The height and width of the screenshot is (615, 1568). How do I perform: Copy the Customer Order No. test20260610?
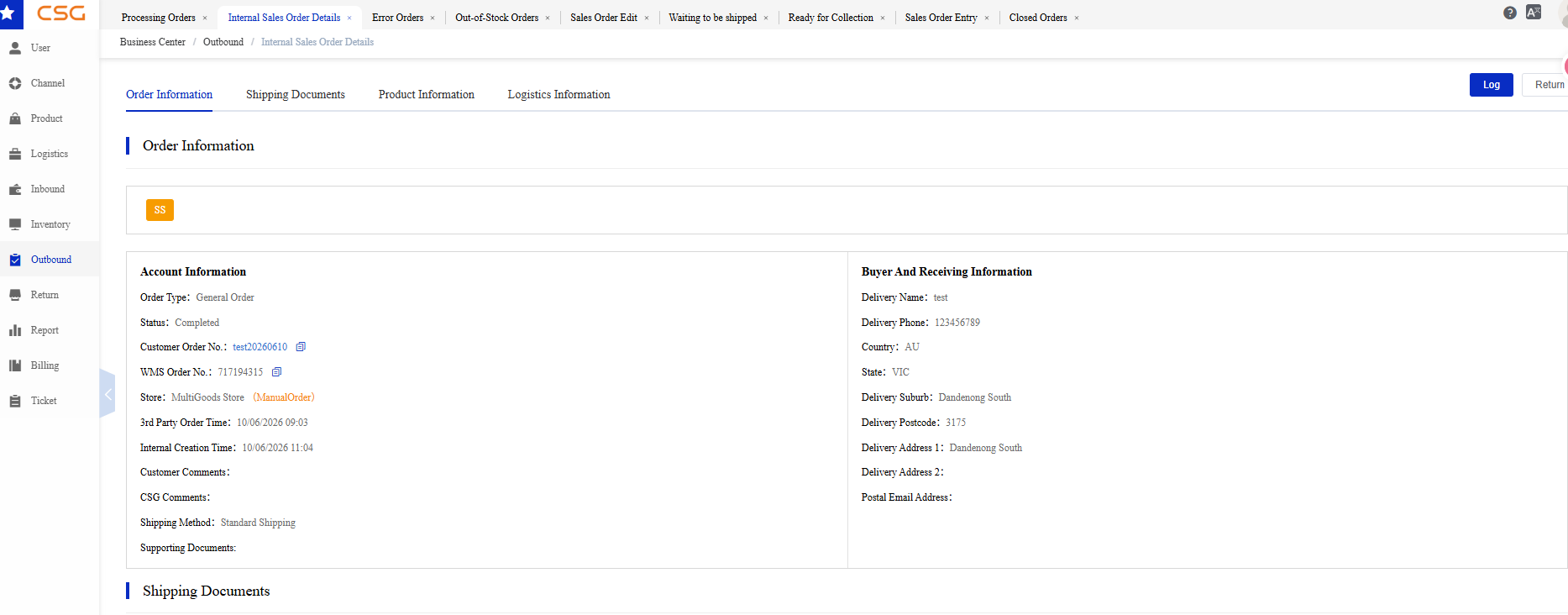coord(301,347)
